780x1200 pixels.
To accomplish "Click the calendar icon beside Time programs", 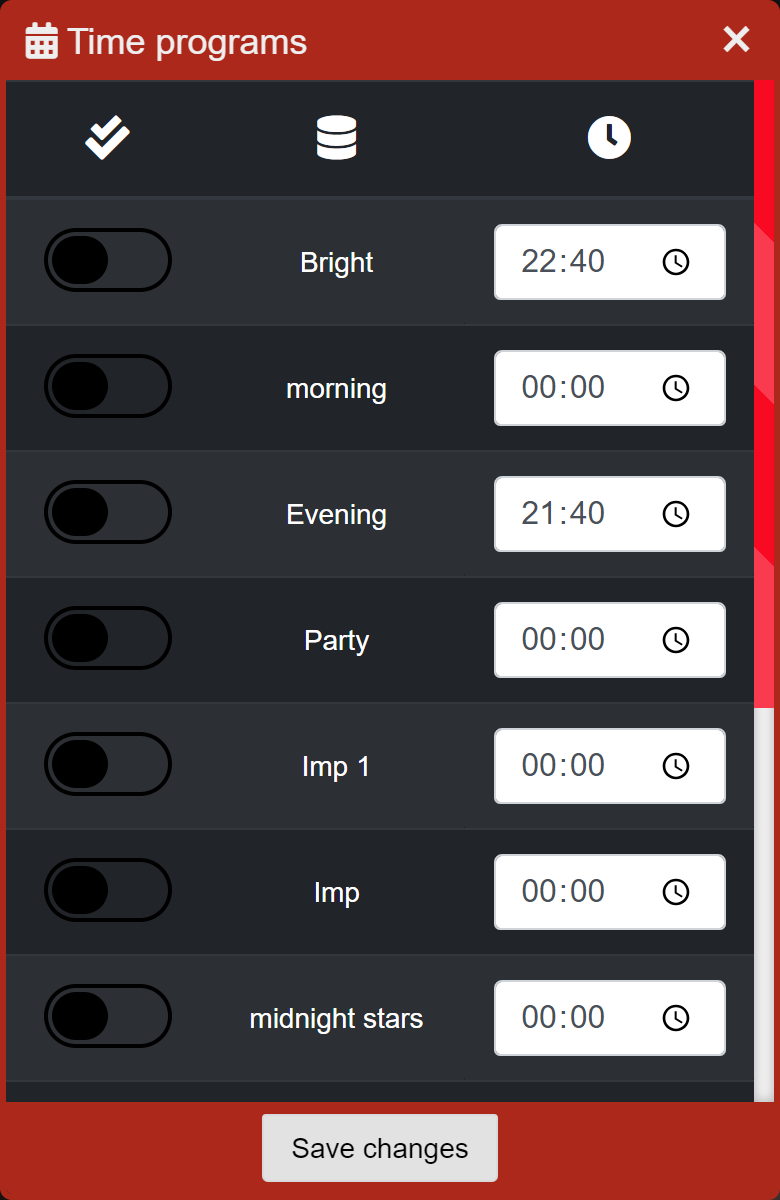I will pyautogui.click(x=41, y=42).
